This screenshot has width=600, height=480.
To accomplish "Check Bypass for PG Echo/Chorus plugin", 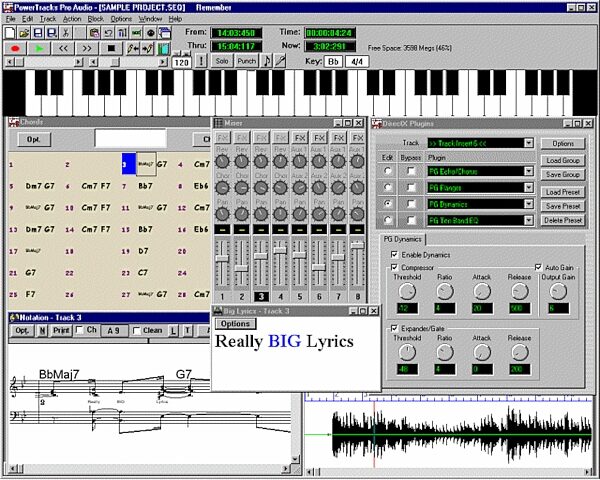I will click(411, 171).
